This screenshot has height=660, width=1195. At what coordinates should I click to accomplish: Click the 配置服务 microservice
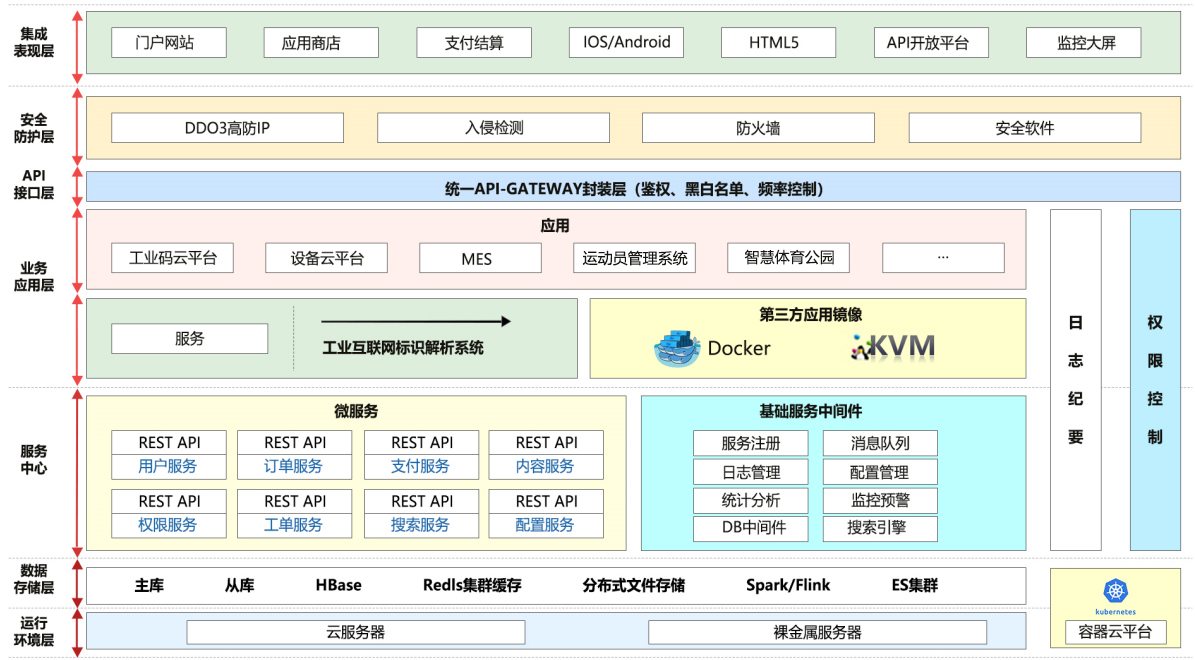click(x=546, y=525)
